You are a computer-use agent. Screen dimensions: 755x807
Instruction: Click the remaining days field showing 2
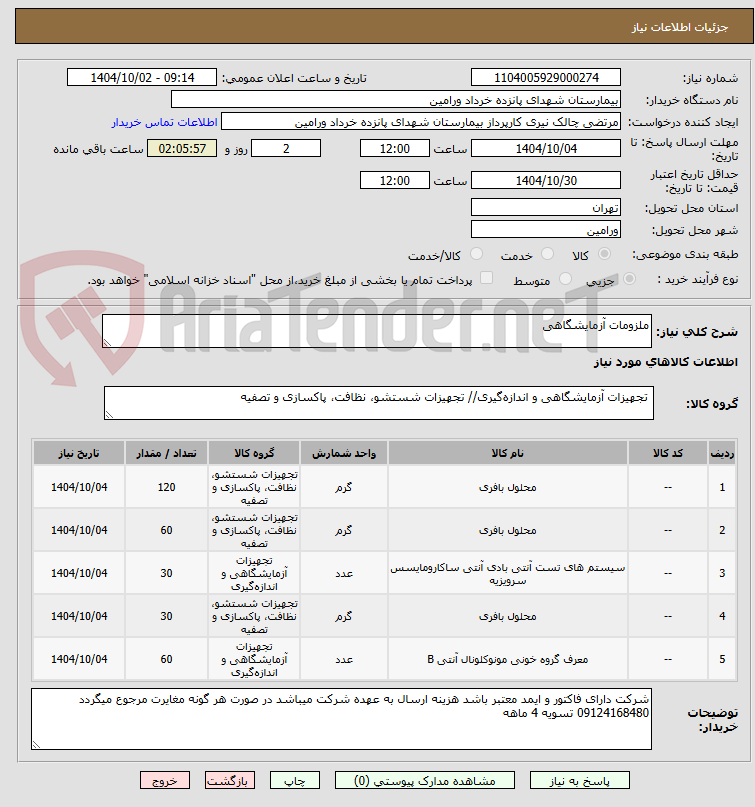(x=286, y=149)
